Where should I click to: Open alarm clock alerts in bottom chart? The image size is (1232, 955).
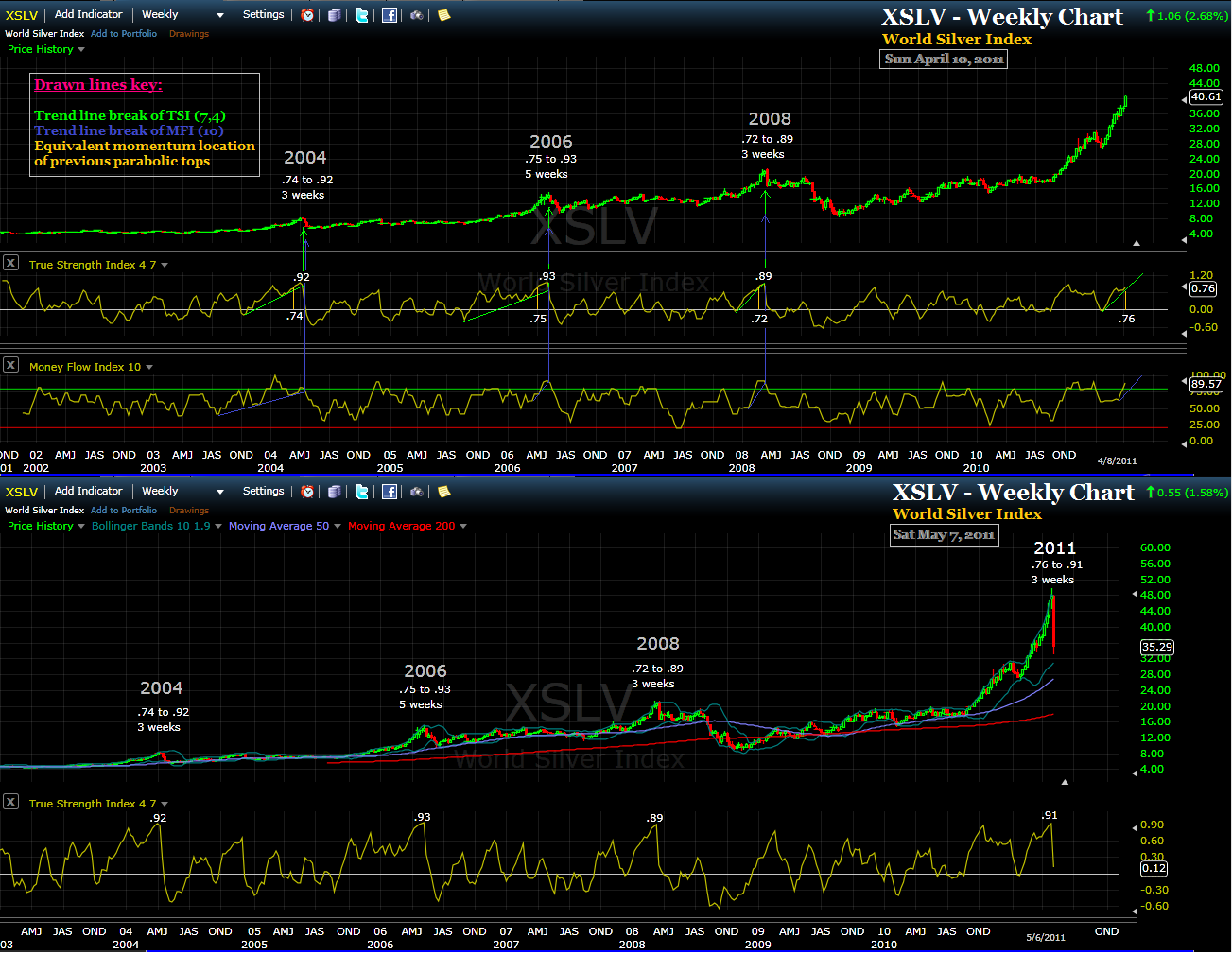[307, 492]
